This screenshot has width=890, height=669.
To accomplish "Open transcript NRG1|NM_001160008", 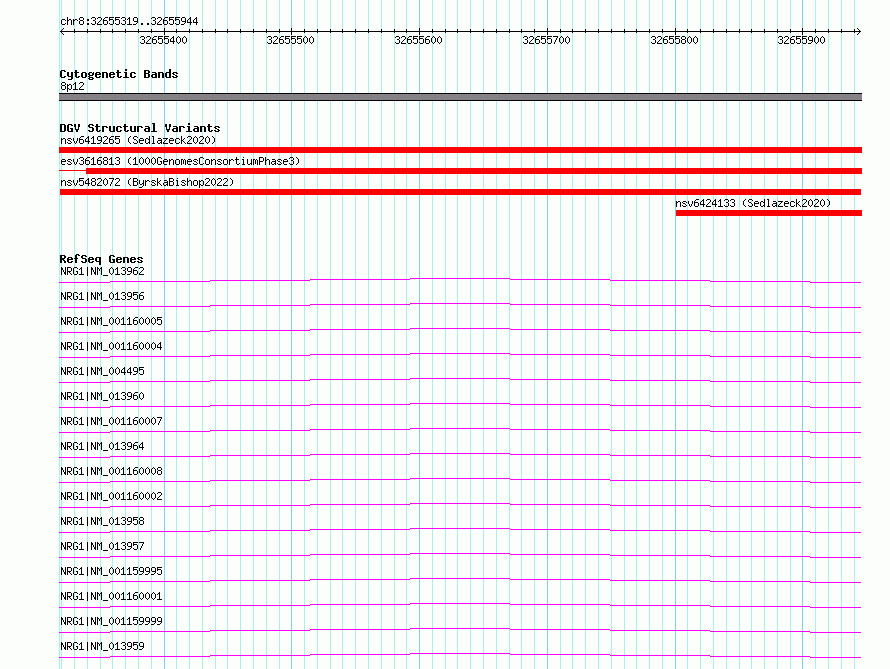I will (111, 471).
